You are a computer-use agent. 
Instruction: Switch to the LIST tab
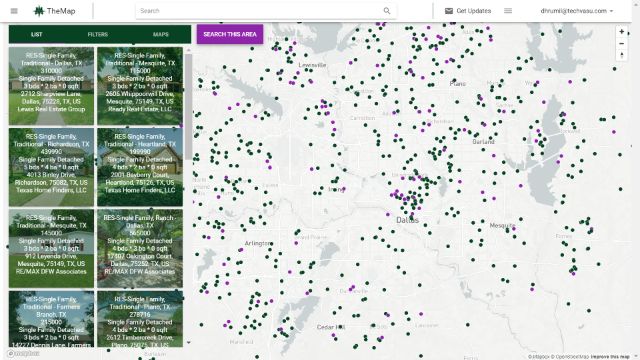(36, 34)
